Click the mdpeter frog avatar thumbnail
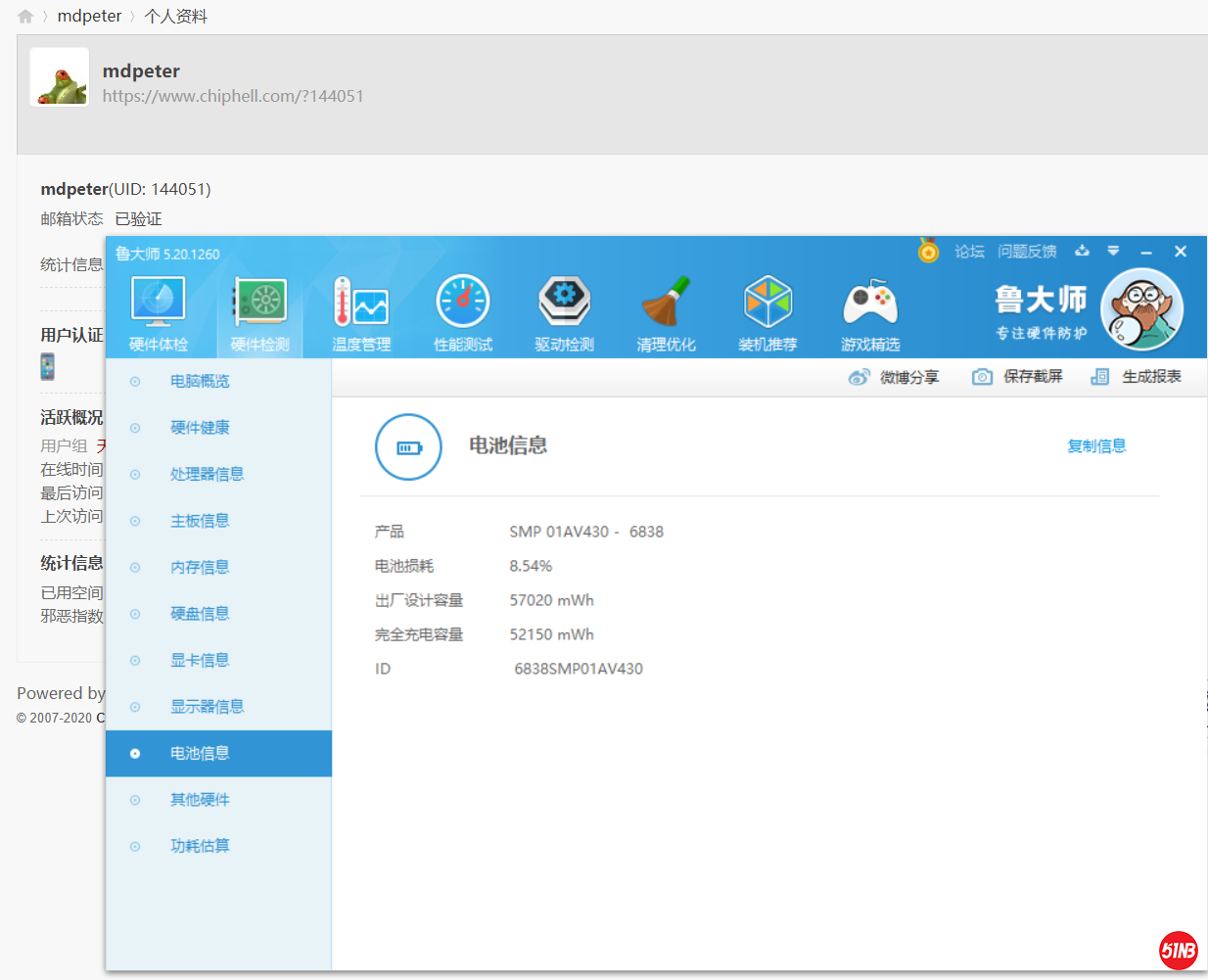Viewport: 1208px width, 980px height. click(60, 77)
